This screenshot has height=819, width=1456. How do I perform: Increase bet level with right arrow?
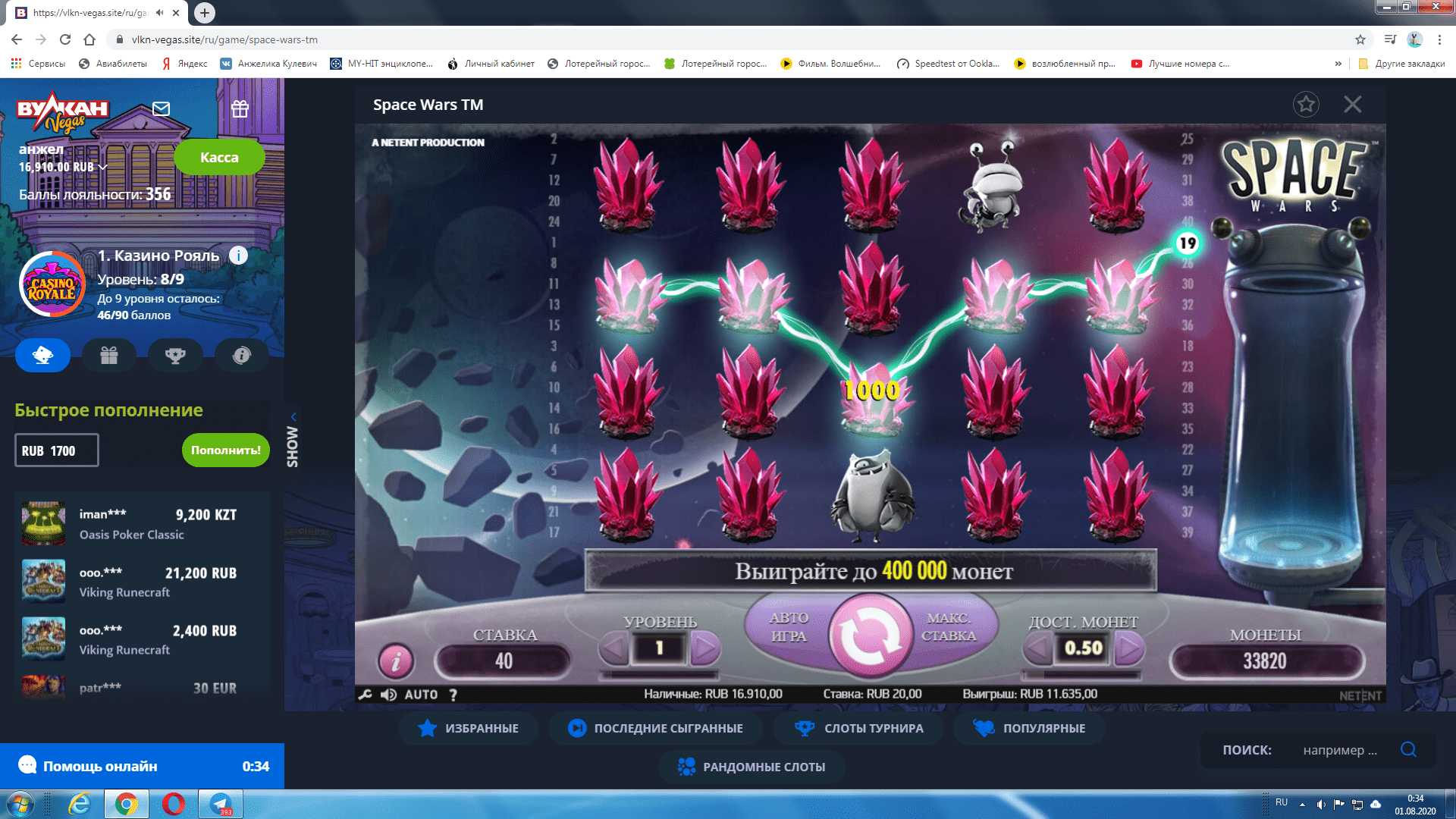[705, 648]
